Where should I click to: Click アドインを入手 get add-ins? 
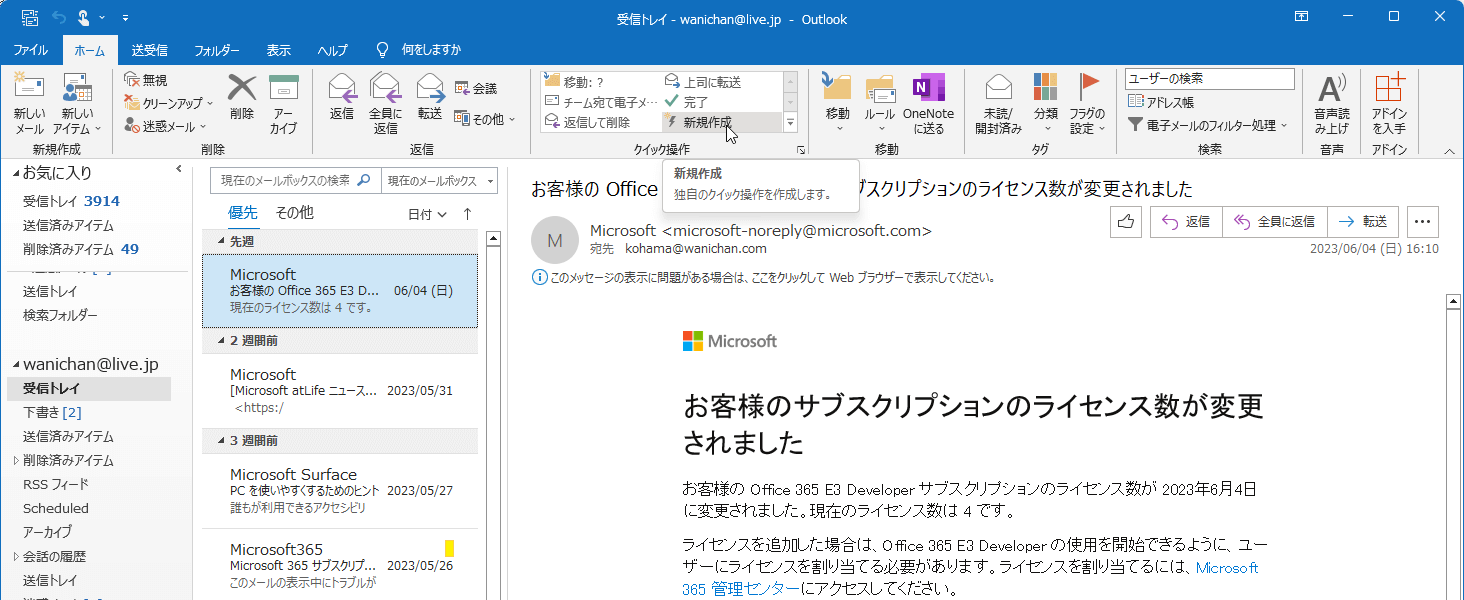(x=1389, y=104)
